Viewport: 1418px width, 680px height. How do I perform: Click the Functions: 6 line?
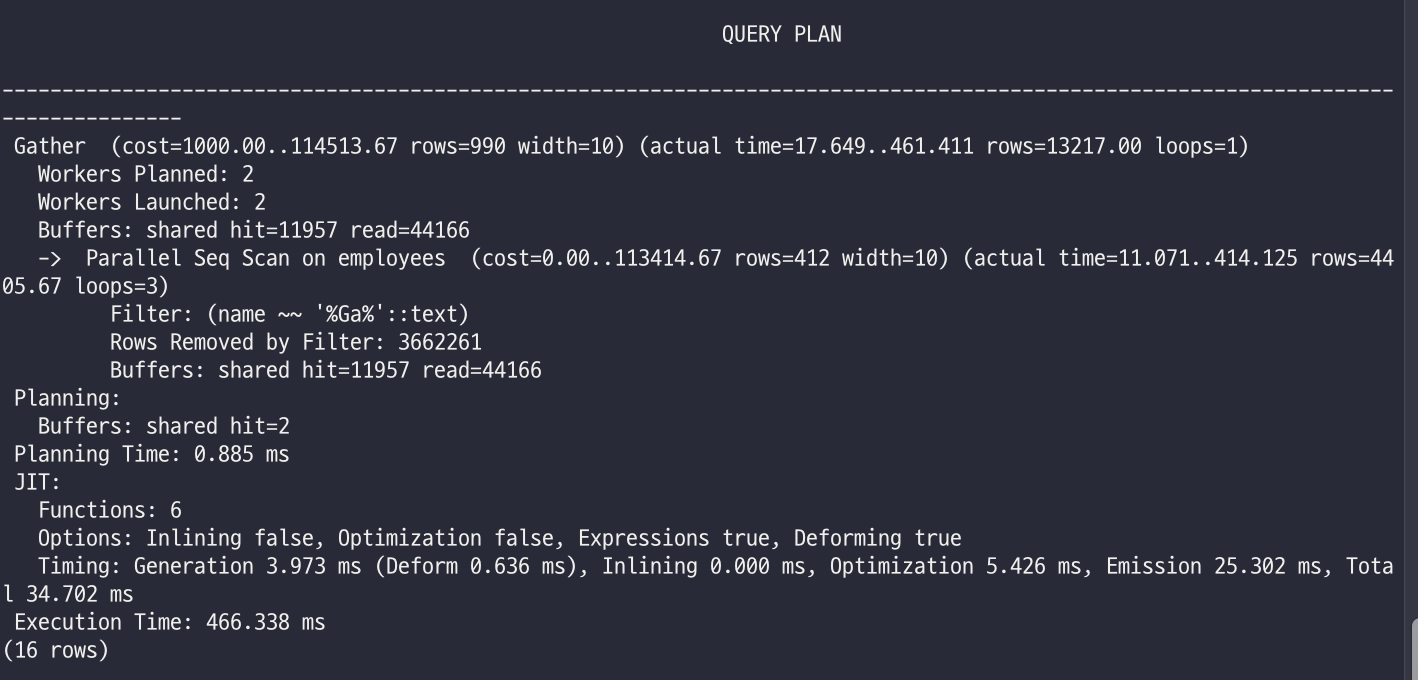110,511
